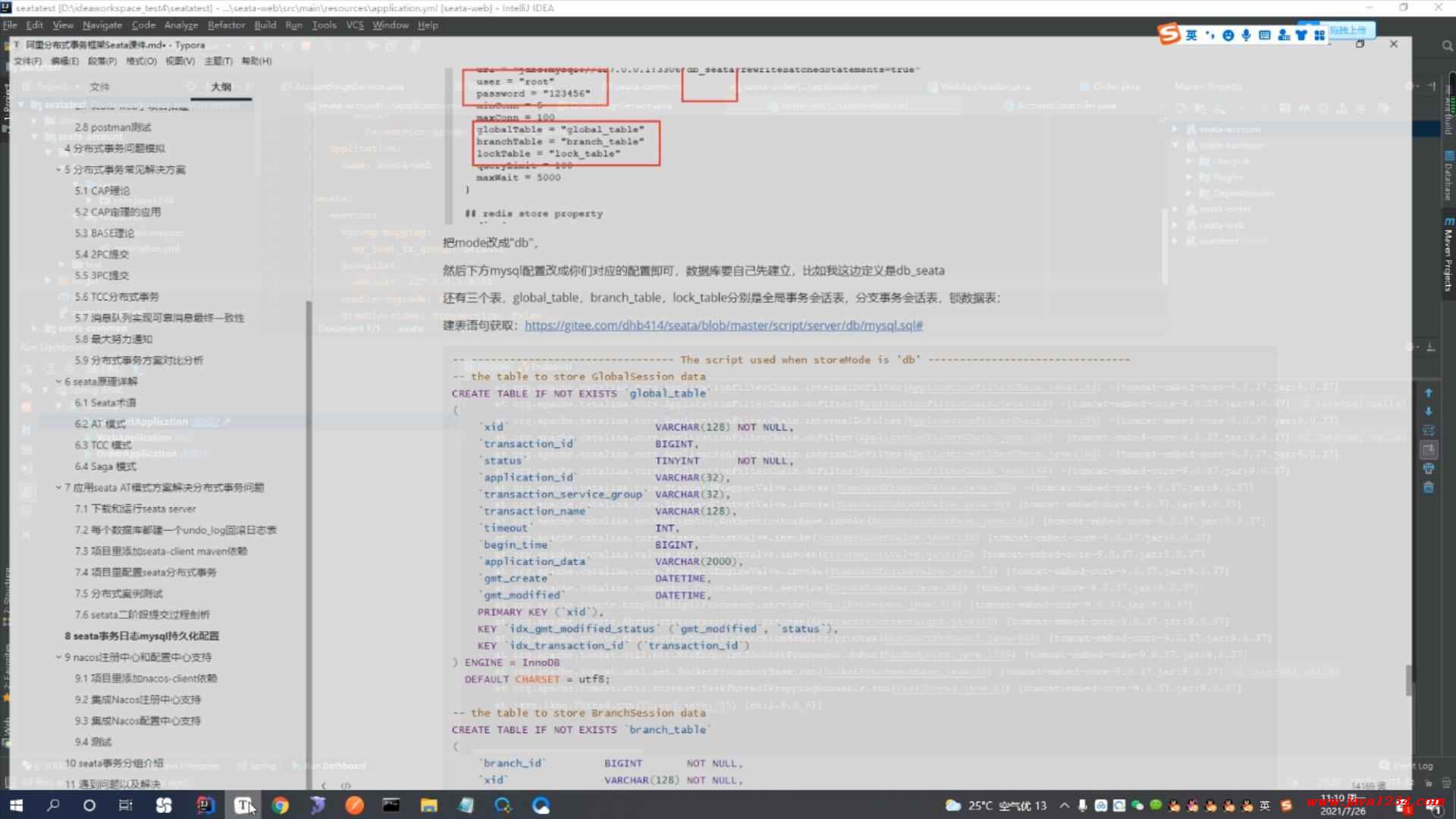Open Typora 编辑(E) menu
Viewport: 1456px width, 819px height.
[x=64, y=61]
